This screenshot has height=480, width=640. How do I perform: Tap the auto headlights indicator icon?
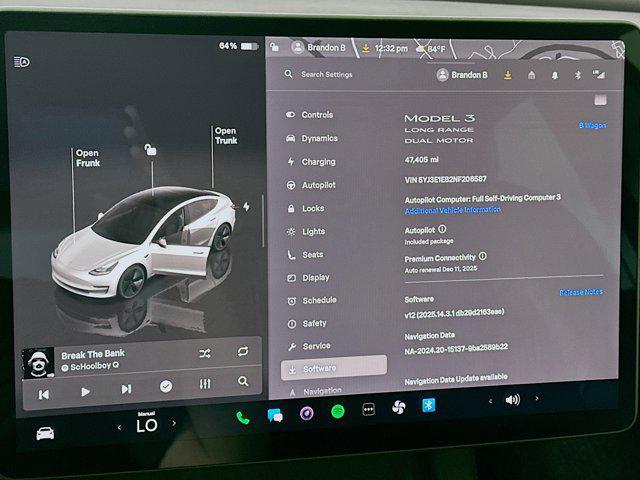click(22, 62)
